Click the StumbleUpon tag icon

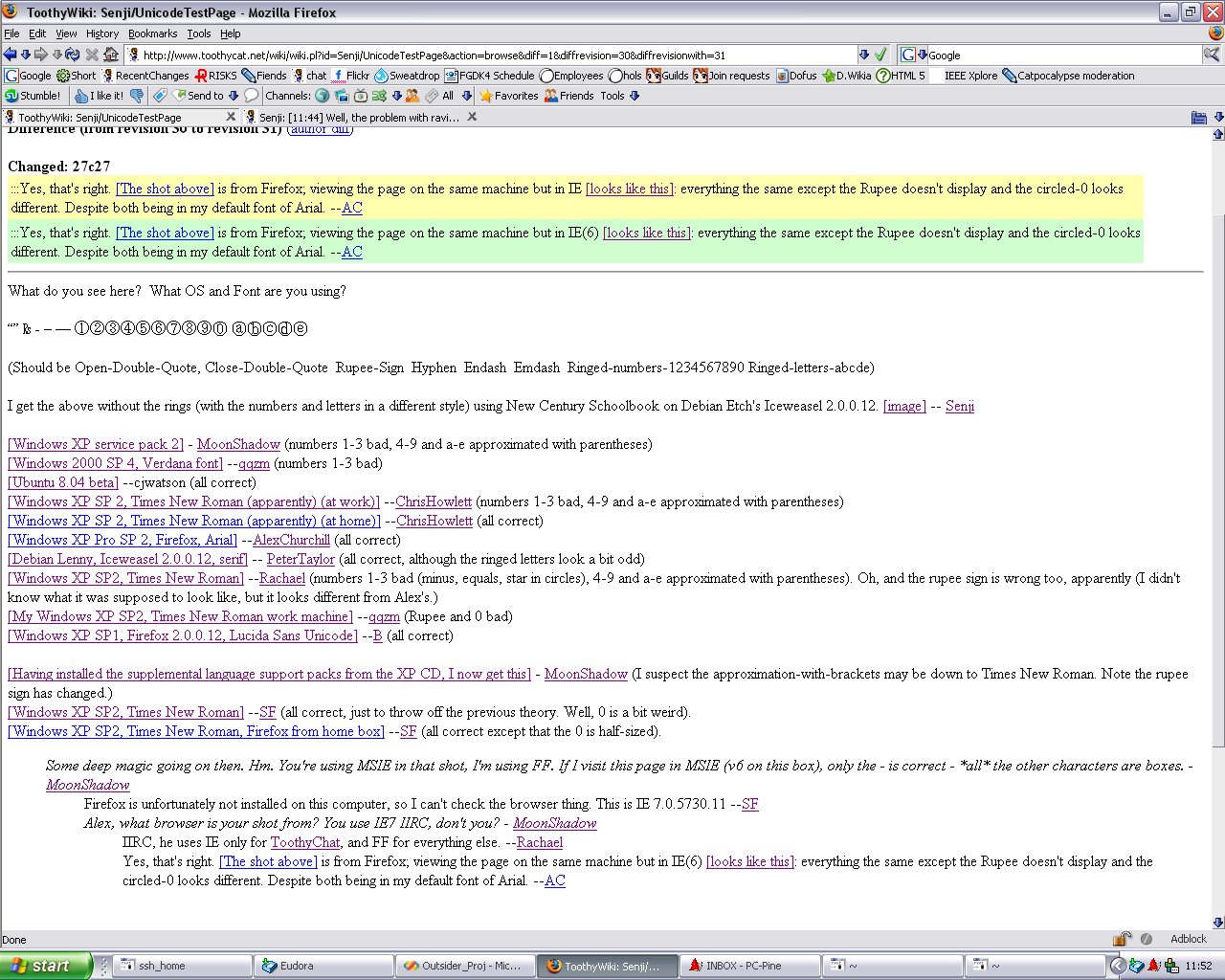tap(160, 96)
